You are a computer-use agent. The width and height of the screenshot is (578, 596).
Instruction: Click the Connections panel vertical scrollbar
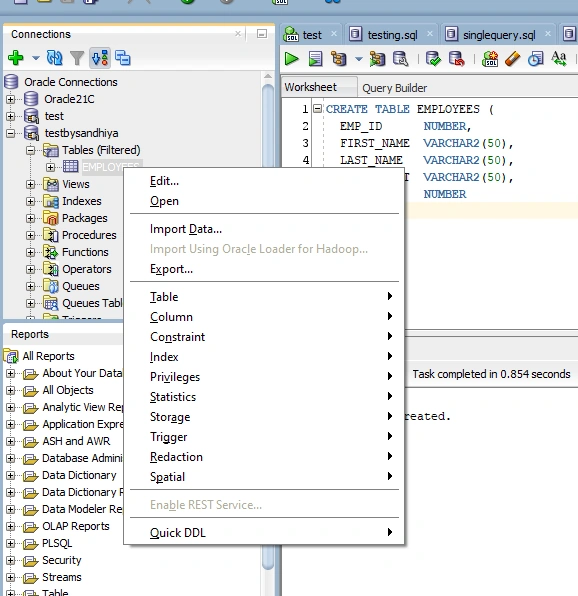click(268, 125)
